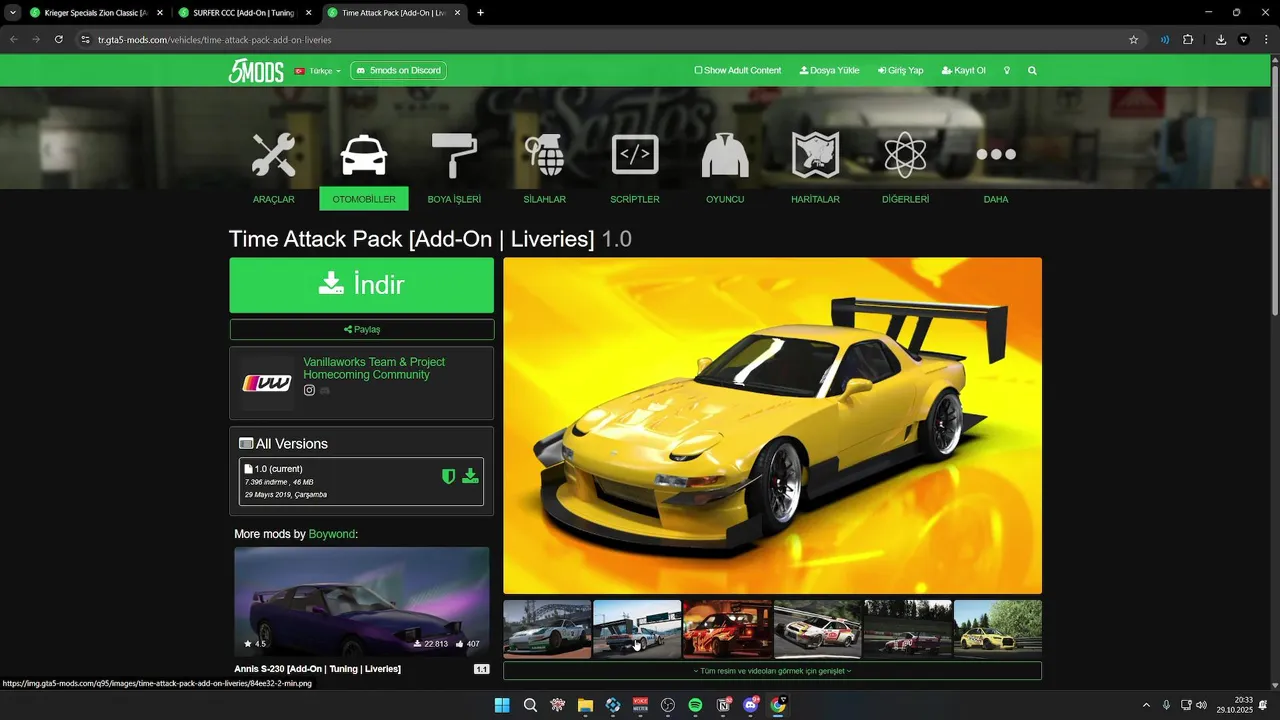The image size is (1280, 720).
Task: Open Windows search from the taskbar
Action: coord(530,705)
